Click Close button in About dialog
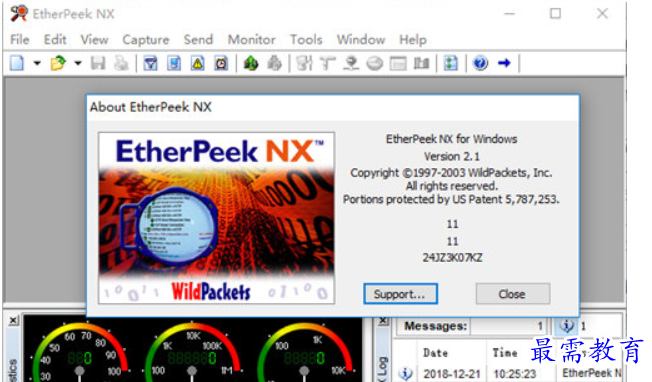This screenshot has width=652, height=382. click(513, 294)
